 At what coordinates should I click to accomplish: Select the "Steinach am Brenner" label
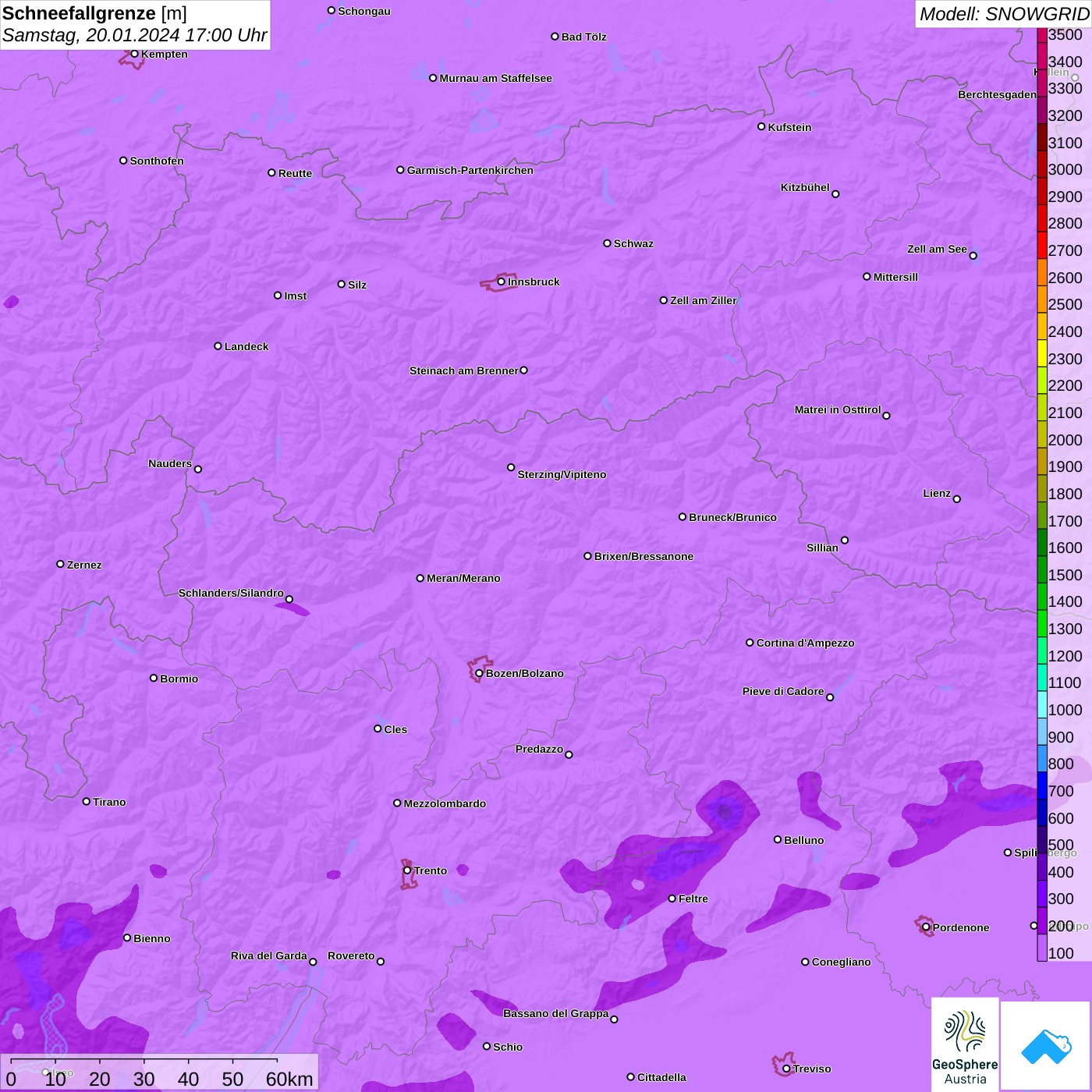[x=464, y=370]
